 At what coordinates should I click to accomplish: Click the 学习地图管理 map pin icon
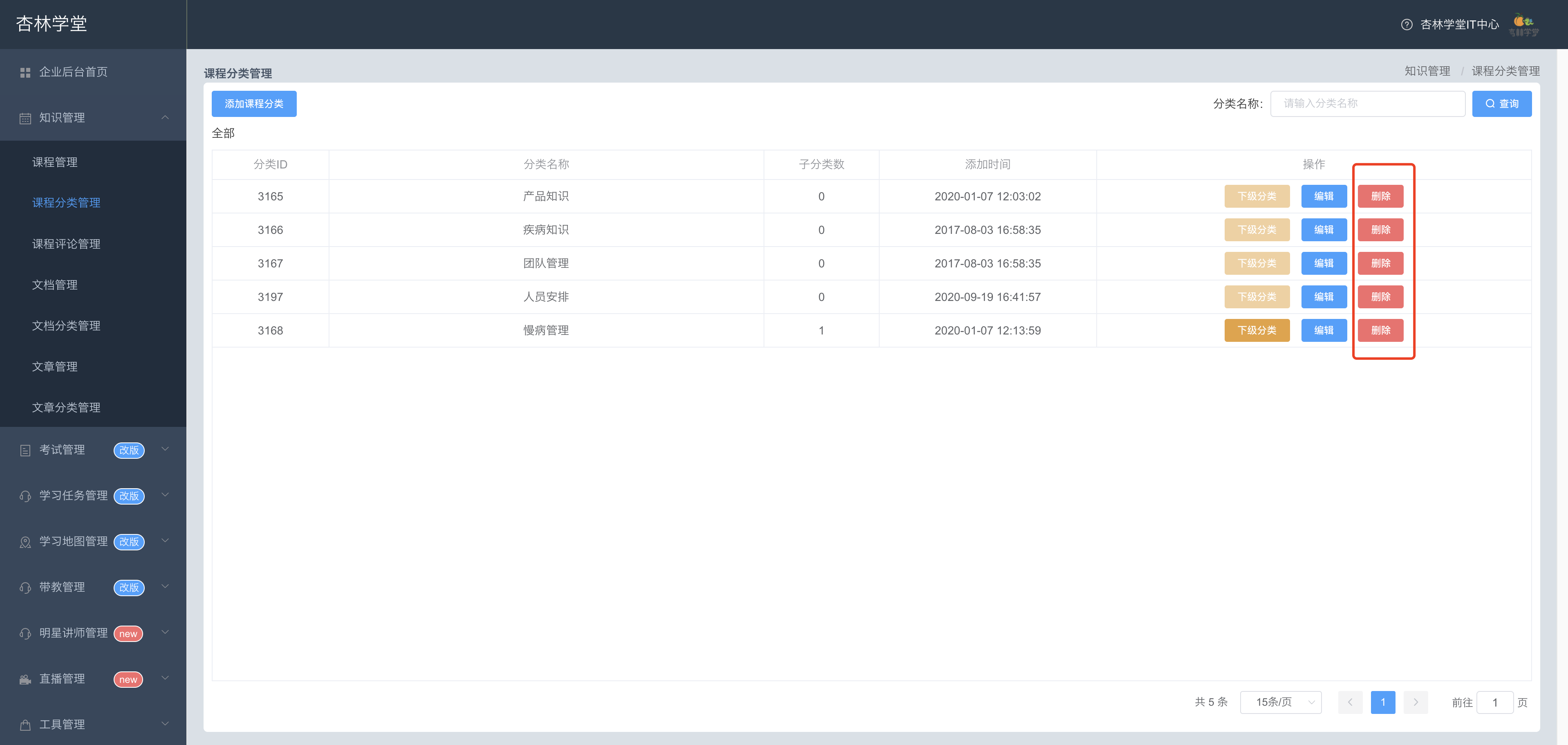(25, 542)
